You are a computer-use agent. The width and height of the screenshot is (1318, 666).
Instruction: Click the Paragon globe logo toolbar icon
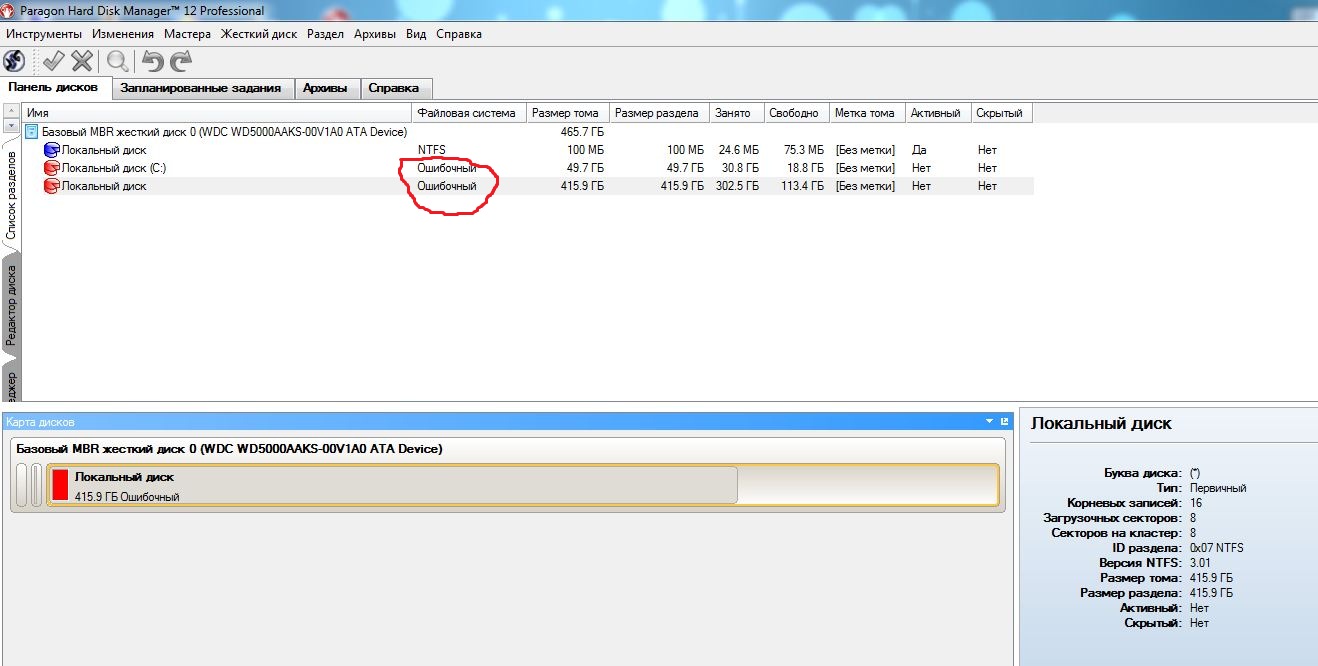point(15,61)
